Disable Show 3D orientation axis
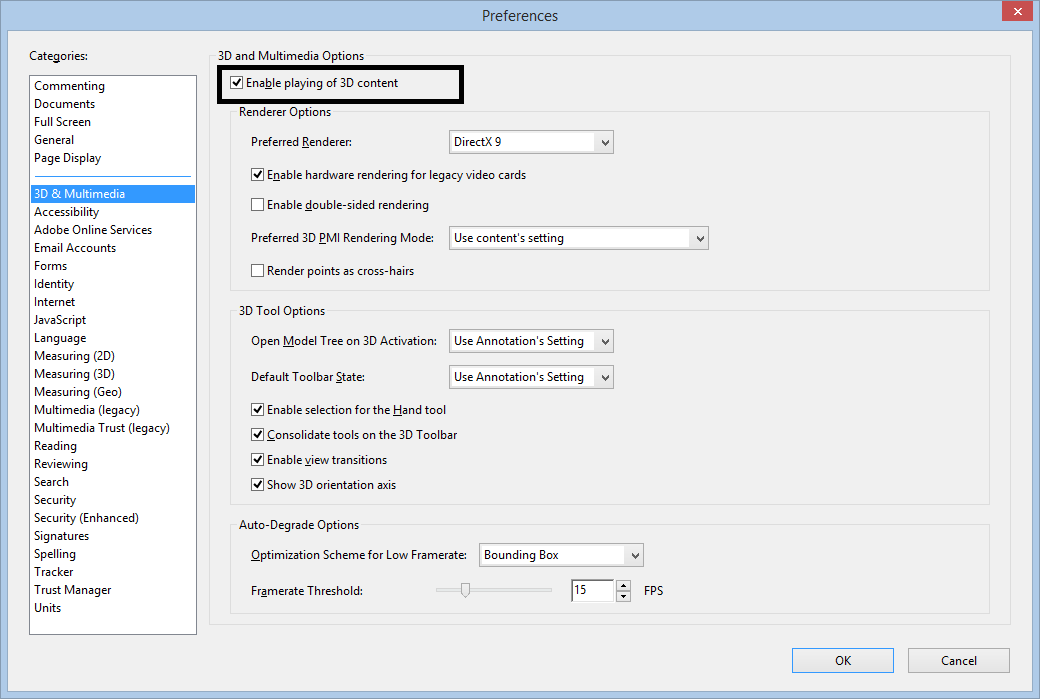This screenshot has height=699, width=1040. (258, 485)
